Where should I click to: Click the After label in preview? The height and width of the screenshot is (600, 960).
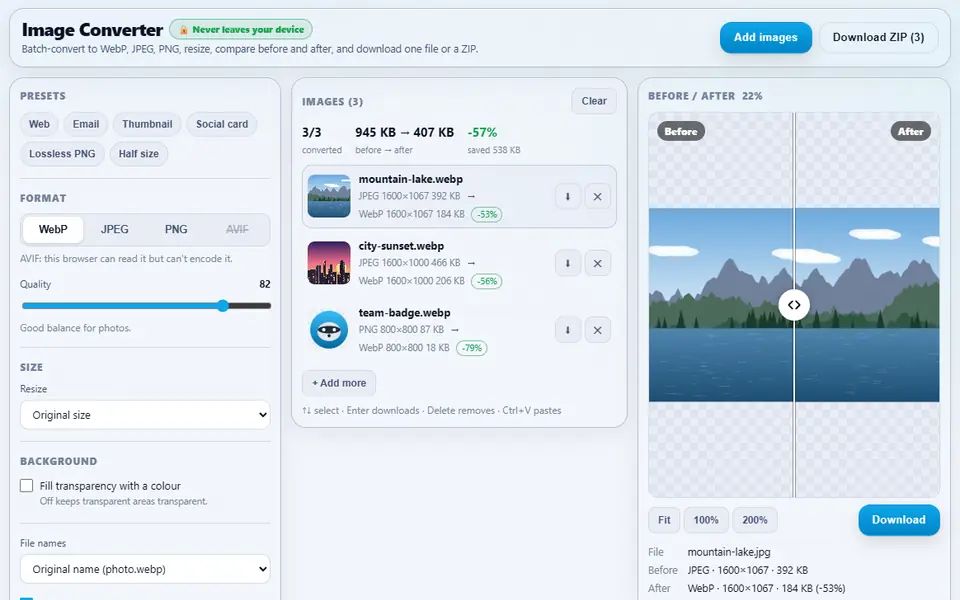point(910,132)
